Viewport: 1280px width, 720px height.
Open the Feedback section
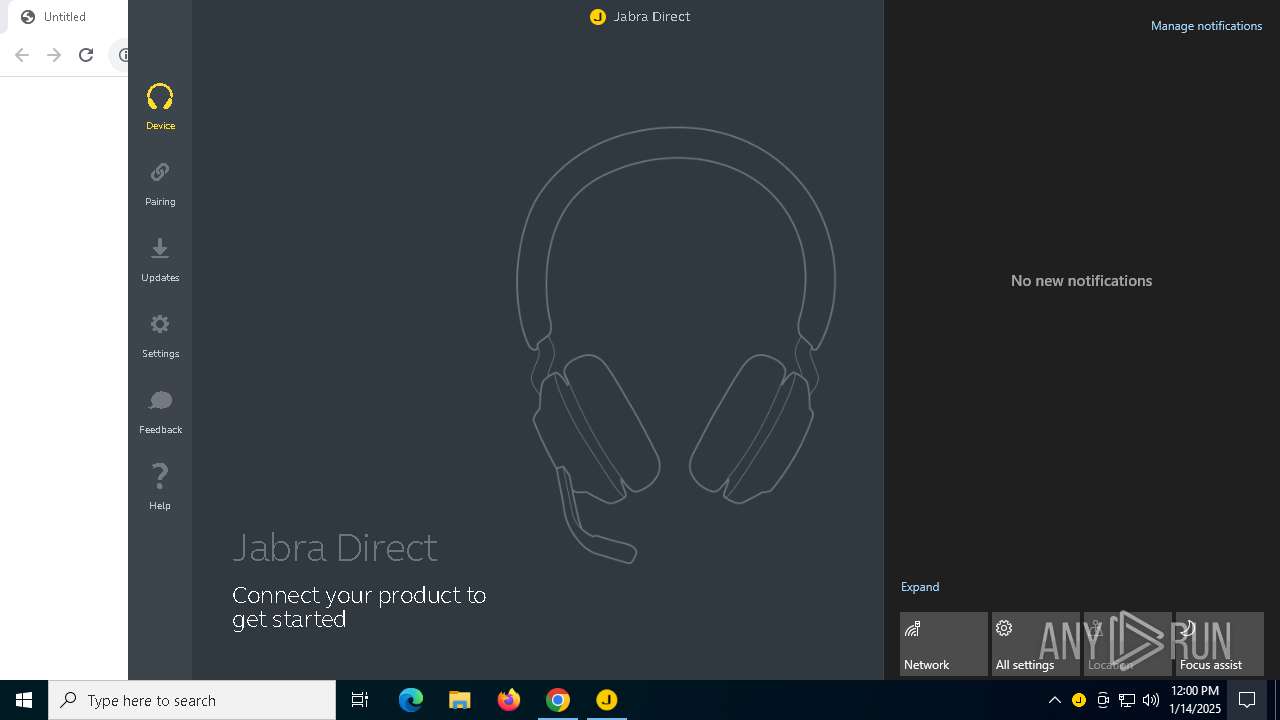click(x=160, y=411)
